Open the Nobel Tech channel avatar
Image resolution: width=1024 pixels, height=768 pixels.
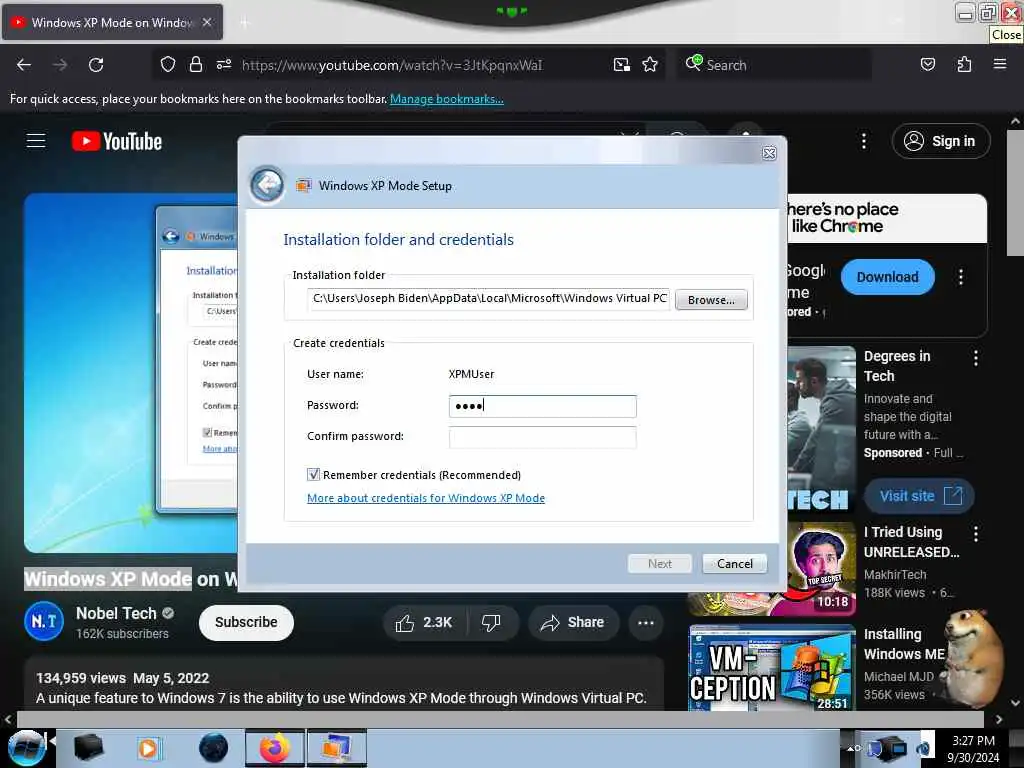pos(44,621)
